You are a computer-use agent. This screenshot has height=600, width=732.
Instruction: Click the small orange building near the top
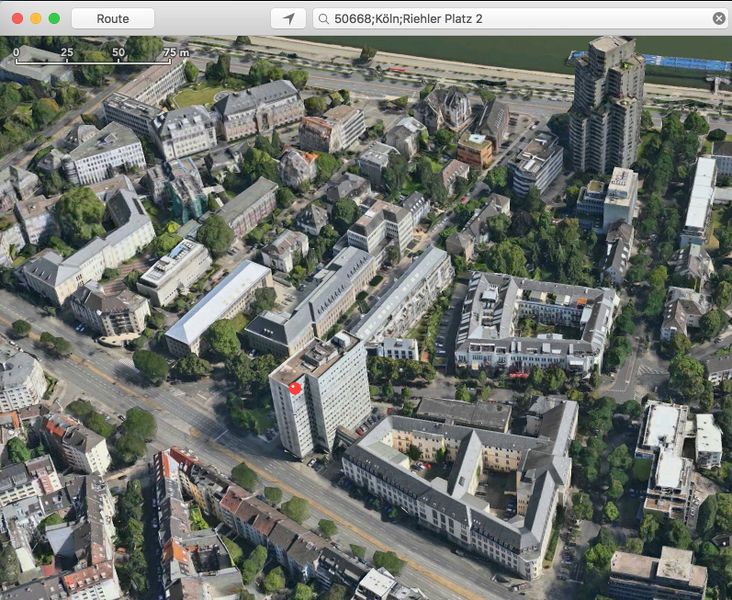(x=474, y=150)
